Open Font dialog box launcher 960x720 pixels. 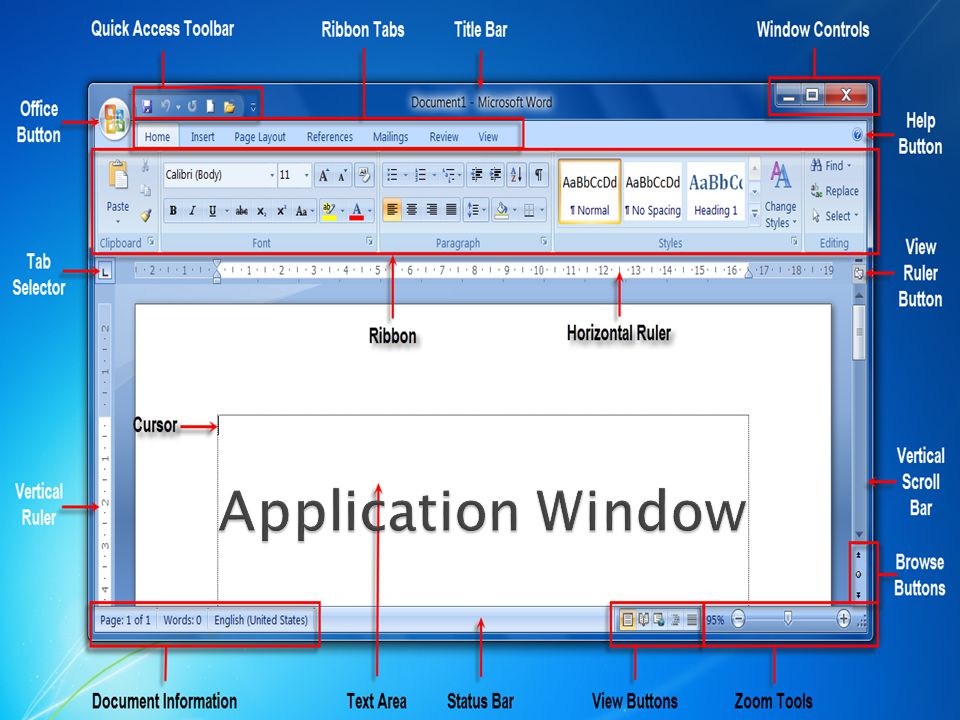click(x=370, y=242)
